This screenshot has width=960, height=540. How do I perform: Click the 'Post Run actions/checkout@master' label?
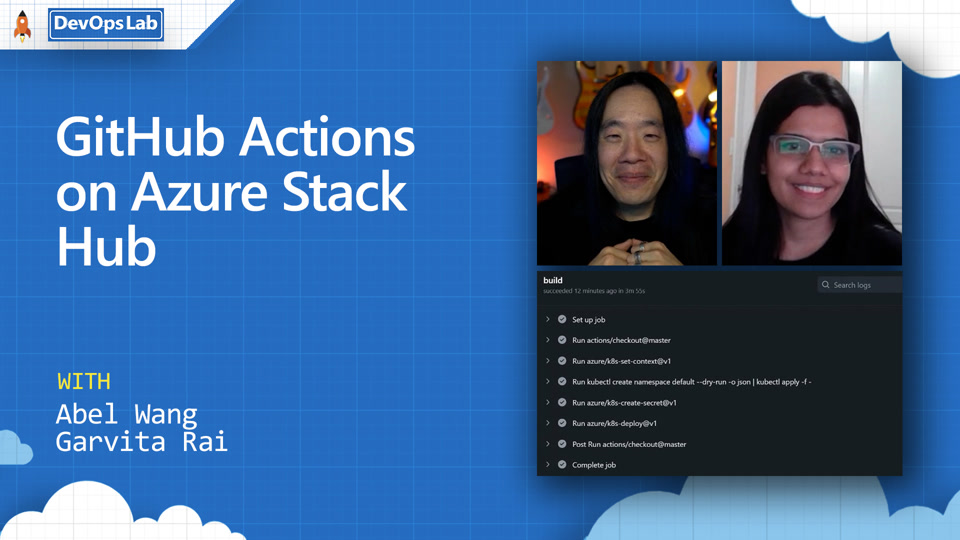point(629,444)
